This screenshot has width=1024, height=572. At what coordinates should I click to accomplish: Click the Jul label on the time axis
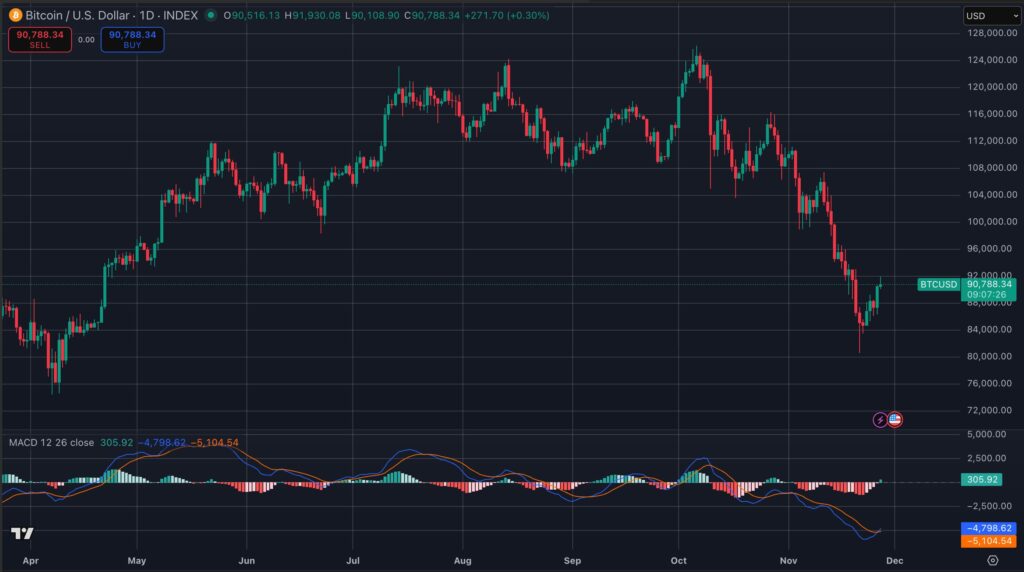(353, 560)
